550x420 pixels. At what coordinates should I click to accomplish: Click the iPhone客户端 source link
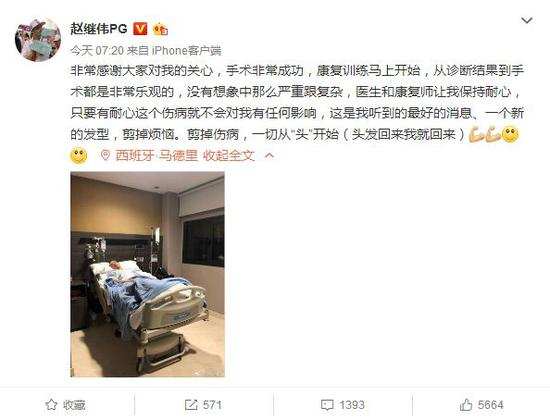(187, 51)
